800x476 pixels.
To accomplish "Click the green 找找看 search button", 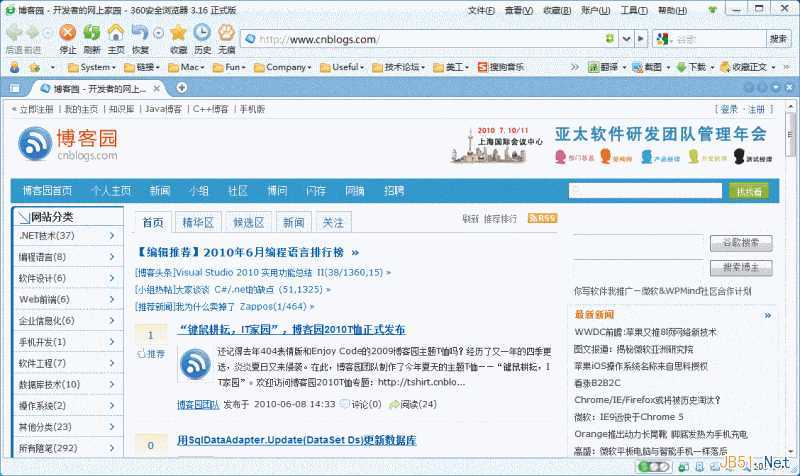I will pyautogui.click(x=748, y=191).
